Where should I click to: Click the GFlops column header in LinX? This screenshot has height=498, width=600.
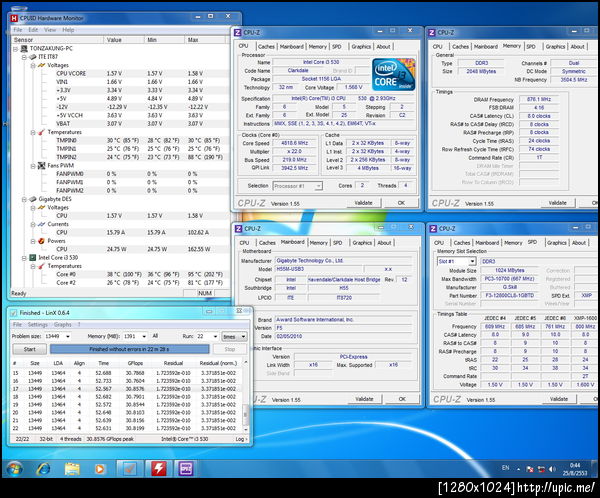(134, 364)
